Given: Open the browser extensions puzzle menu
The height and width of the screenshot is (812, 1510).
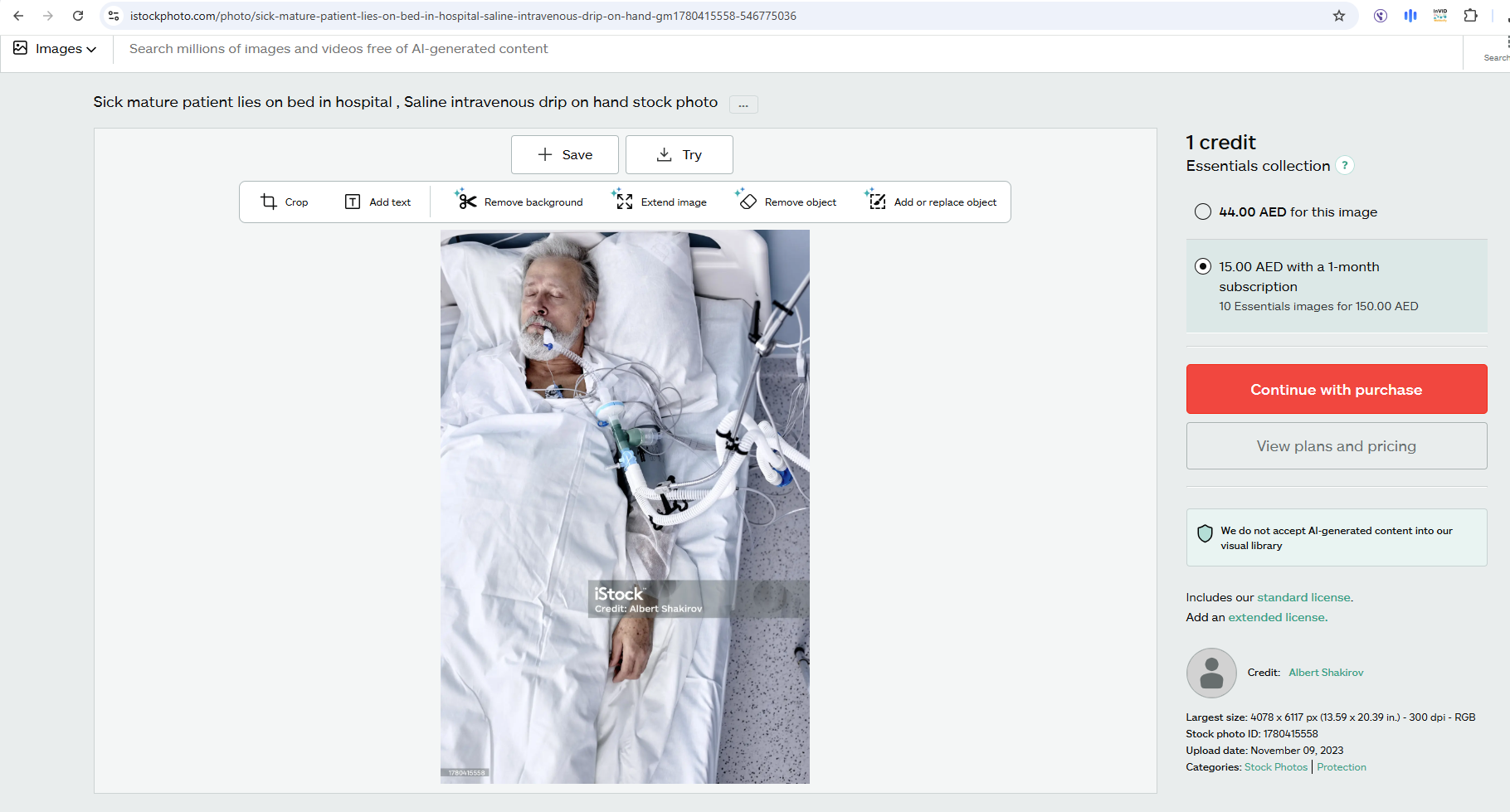Looking at the screenshot, I should [x=1470, y=16].
